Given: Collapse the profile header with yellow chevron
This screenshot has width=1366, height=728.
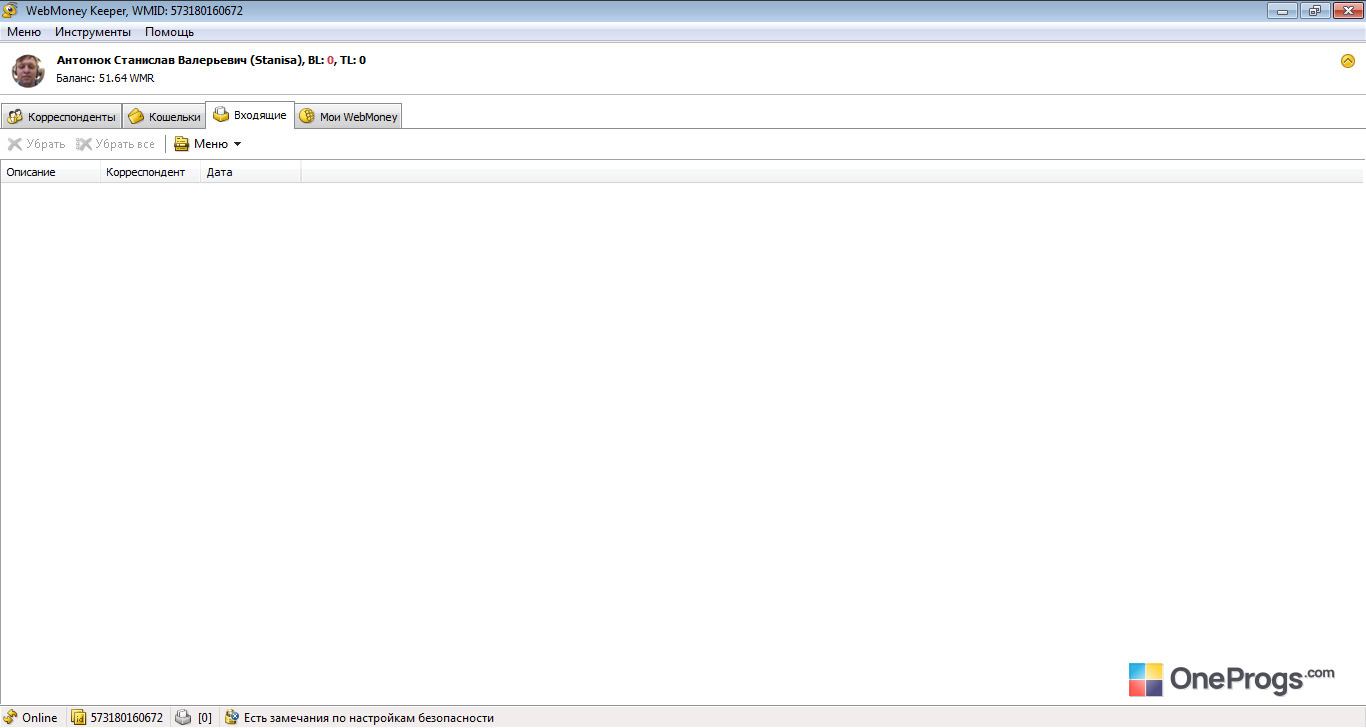Looking at the screenshot, I should click(1348, 61).
